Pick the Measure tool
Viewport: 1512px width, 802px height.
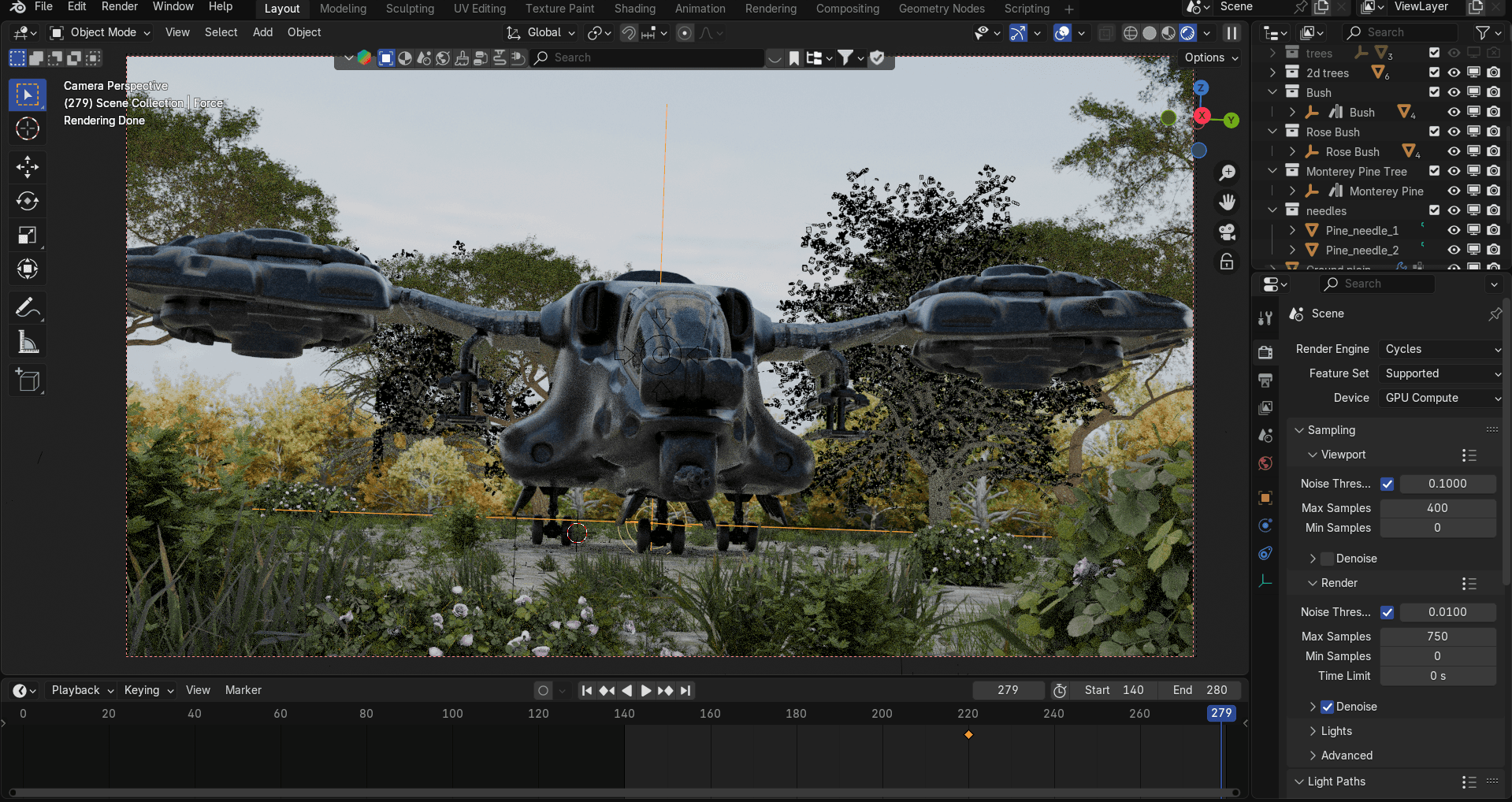28,342
